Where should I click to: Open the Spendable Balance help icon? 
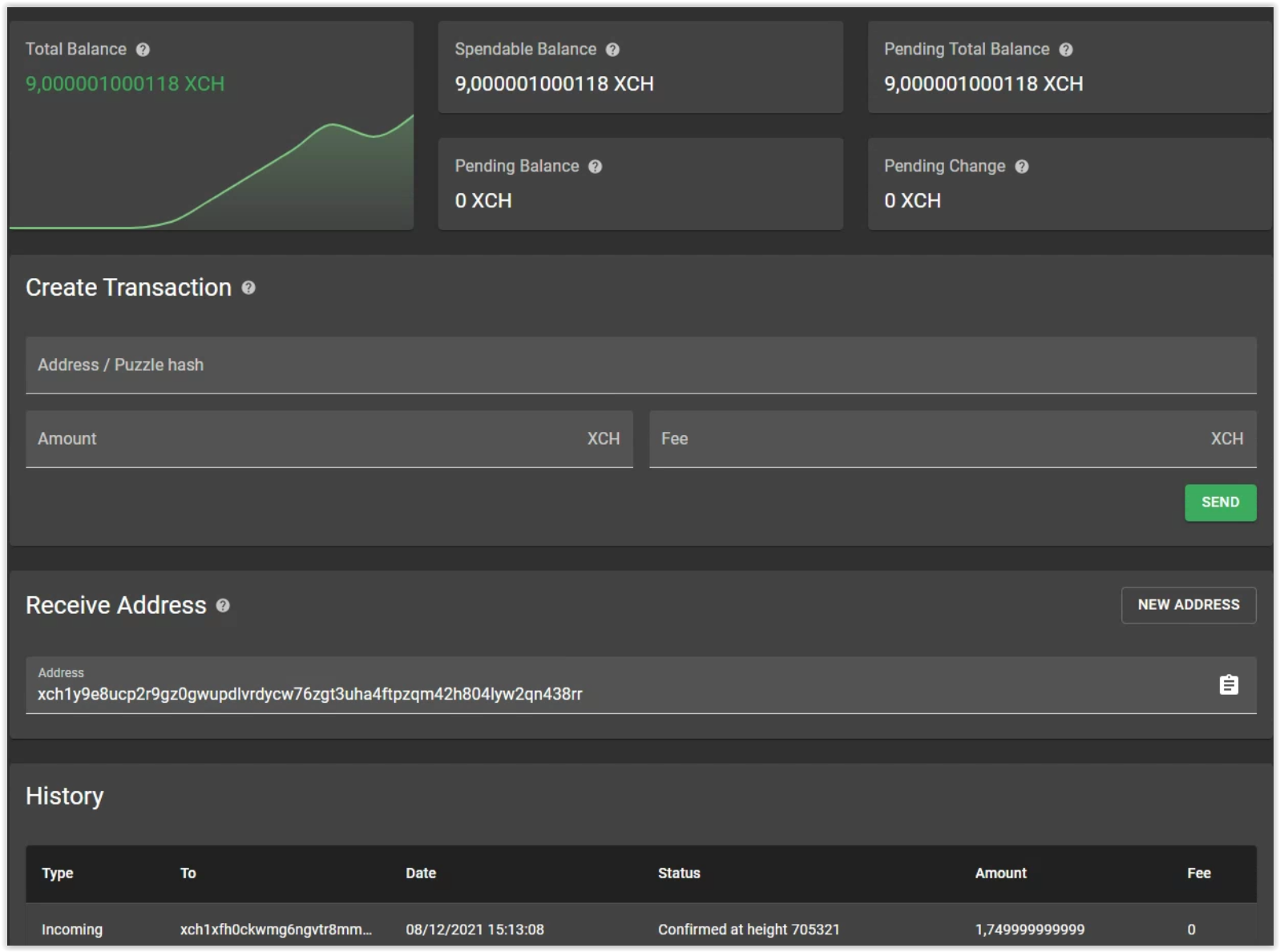[x=612, y=50]
